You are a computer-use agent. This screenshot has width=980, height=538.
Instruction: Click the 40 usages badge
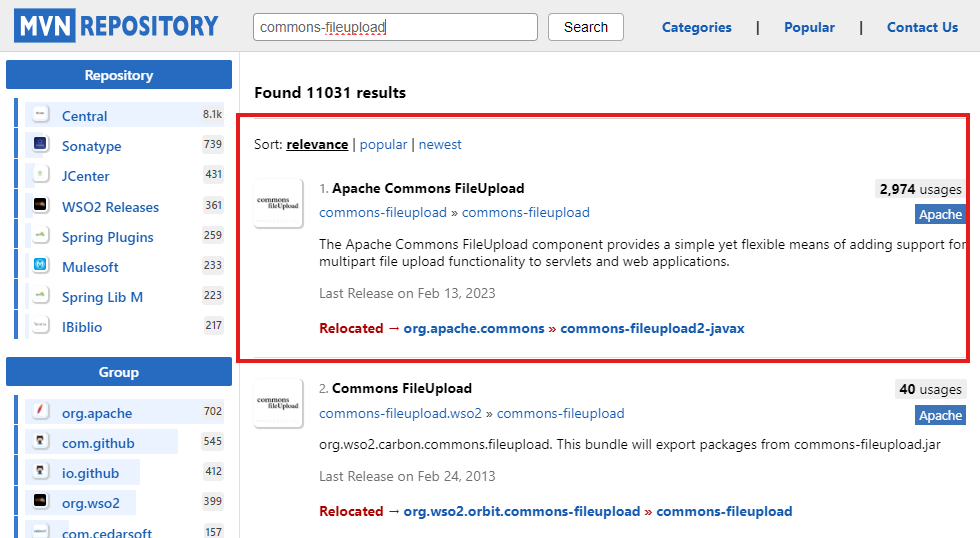point(930,389)
